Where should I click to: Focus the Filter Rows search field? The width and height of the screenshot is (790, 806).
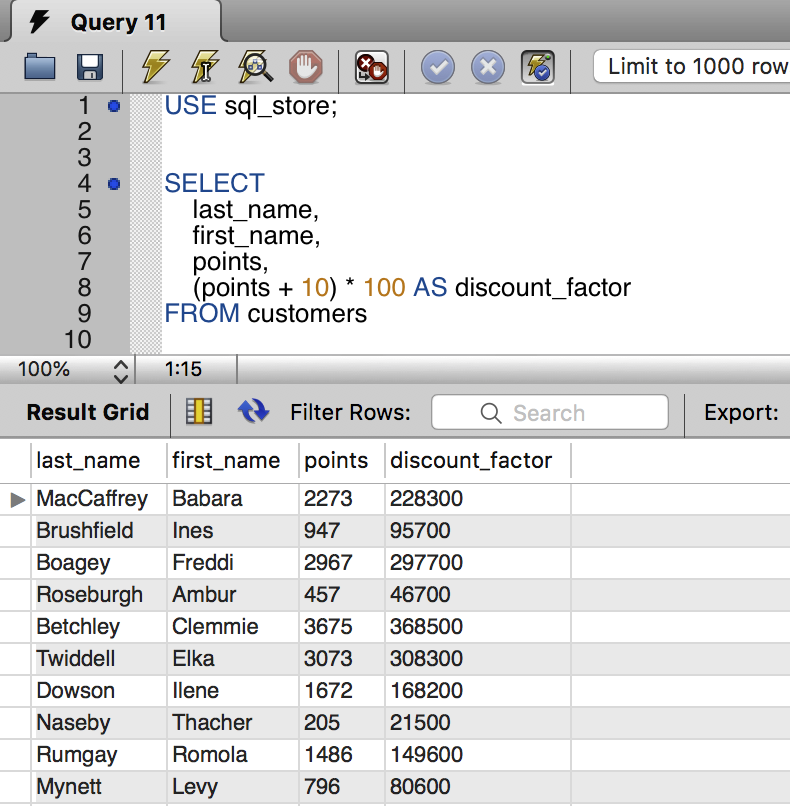coord(550,412)
